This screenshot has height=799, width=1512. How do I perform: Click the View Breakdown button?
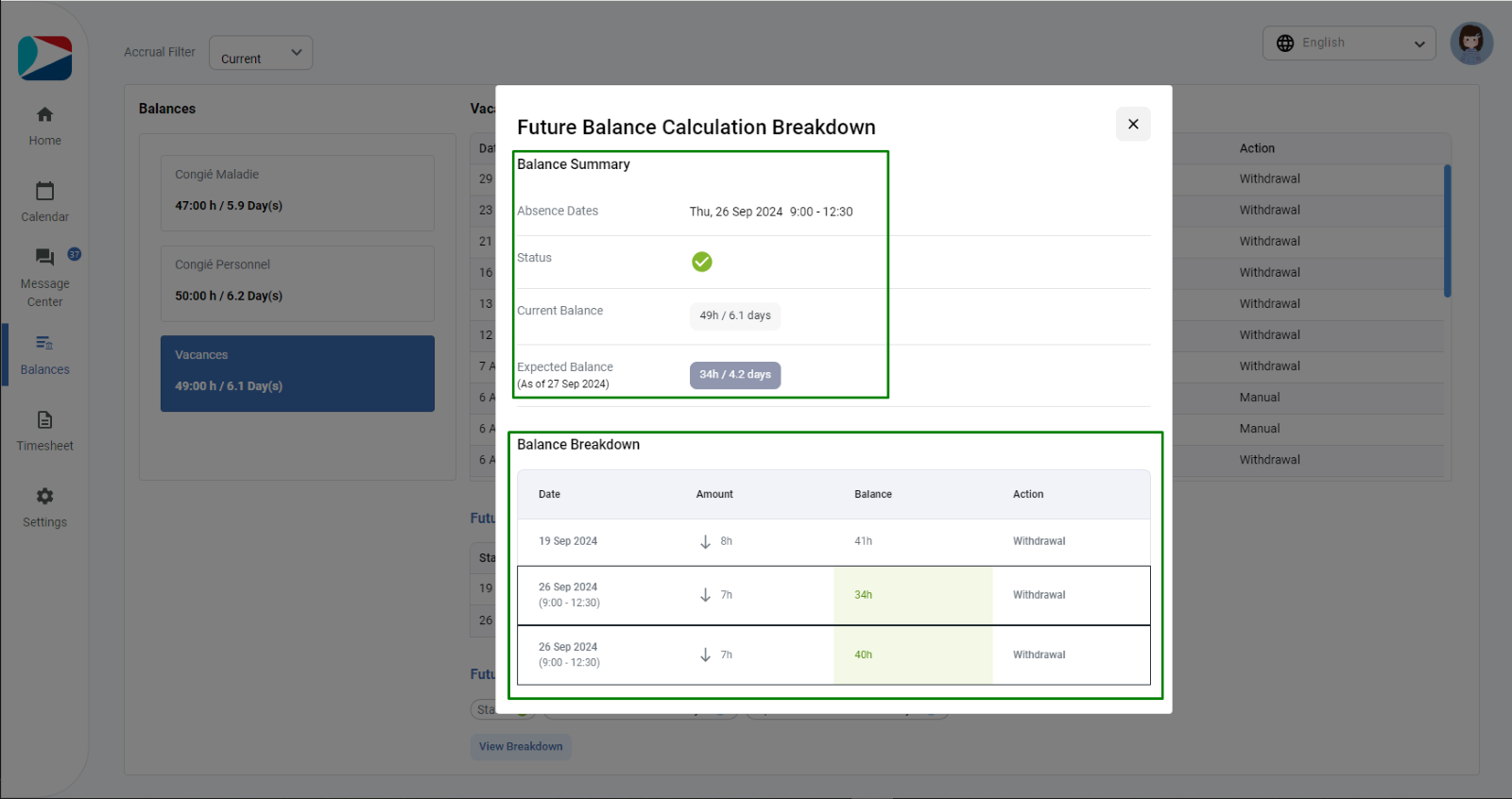pos(521,746)
